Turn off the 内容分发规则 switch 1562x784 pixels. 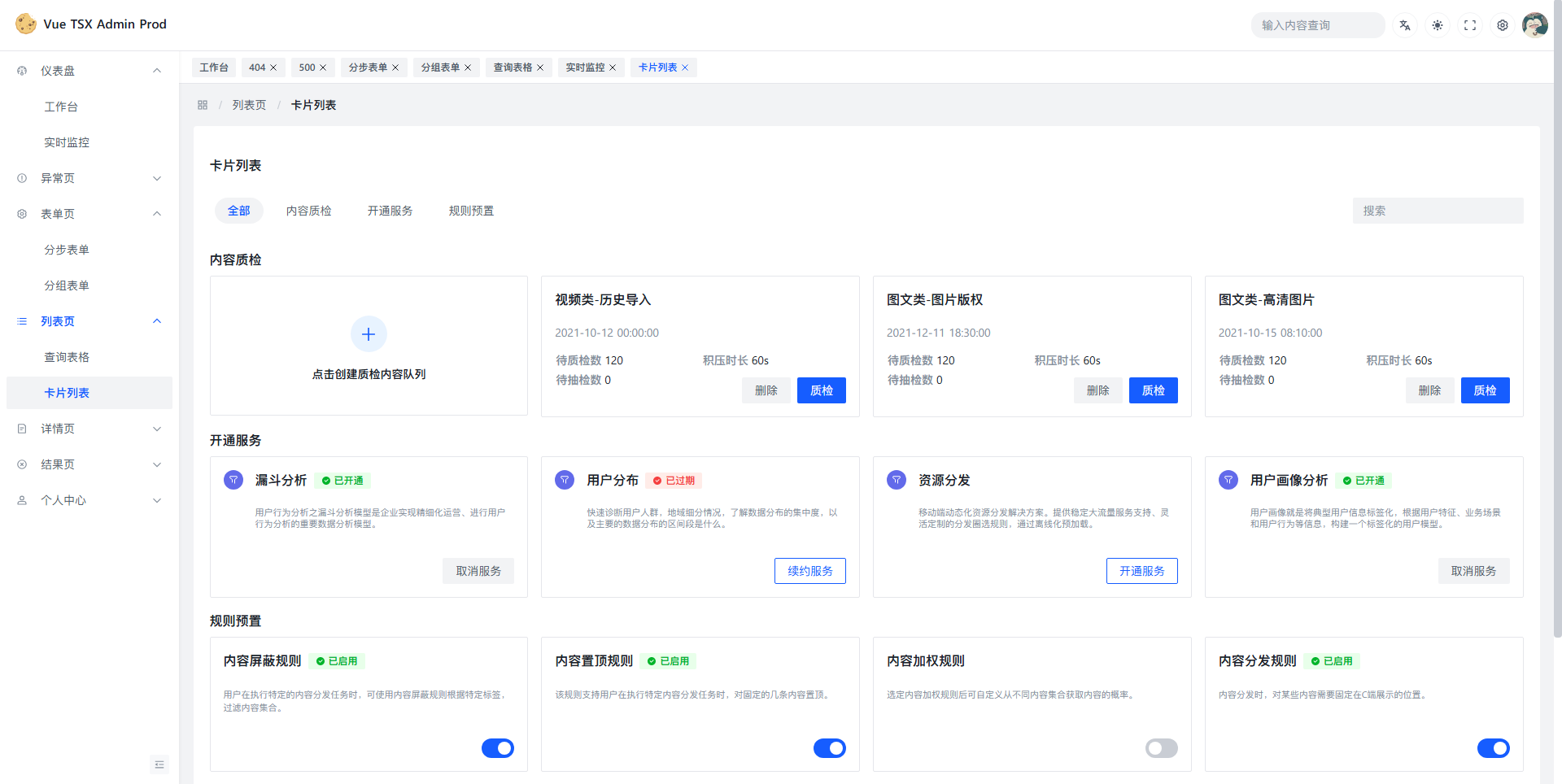1493,748
